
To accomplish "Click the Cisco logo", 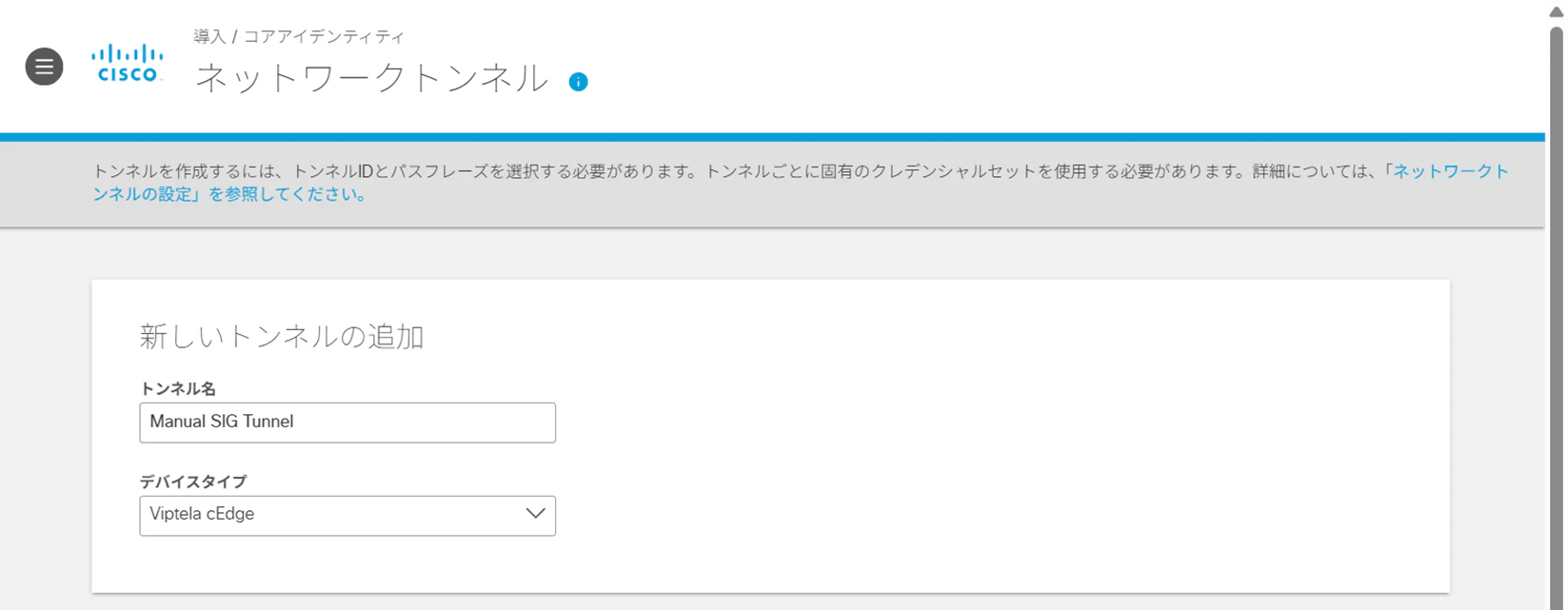I will [128, 64].
